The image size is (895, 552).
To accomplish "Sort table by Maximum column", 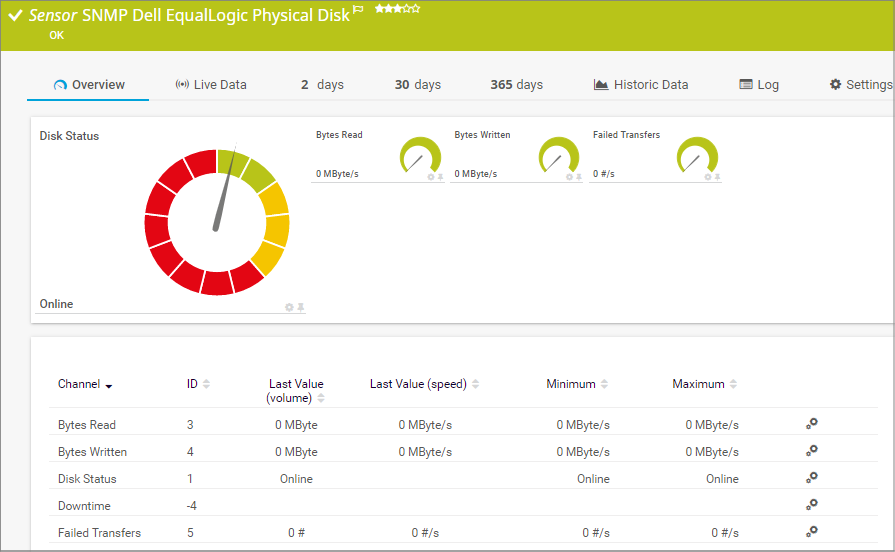I will (x=733, y=384).
